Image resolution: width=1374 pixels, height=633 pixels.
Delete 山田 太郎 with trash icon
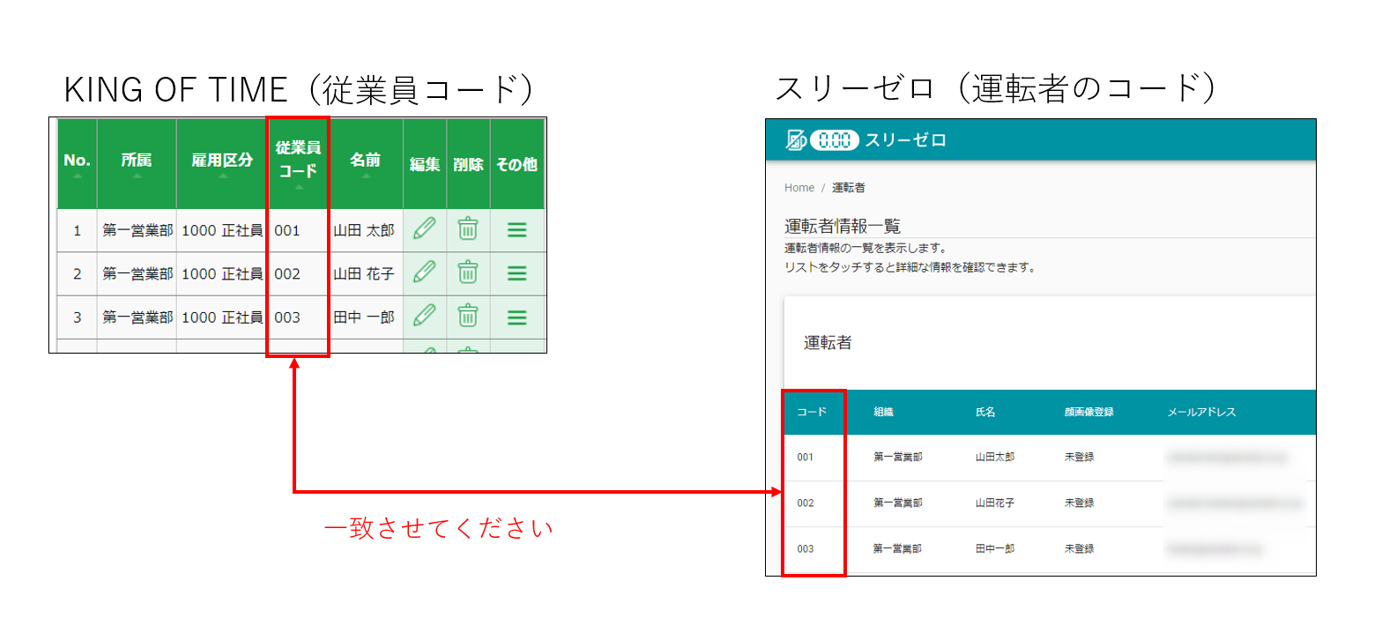tap(467, 229)
